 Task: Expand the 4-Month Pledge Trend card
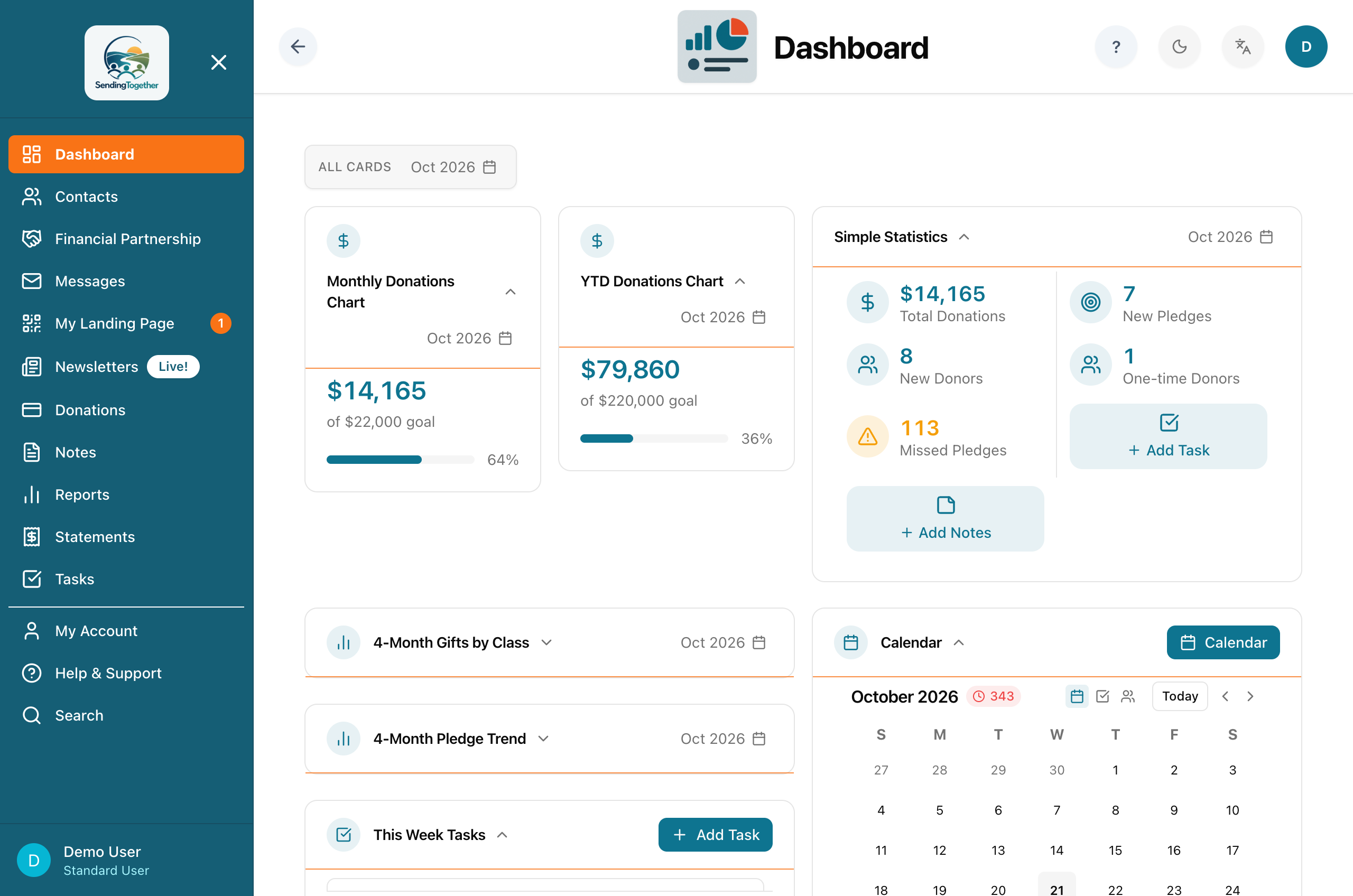pyautogui.click(x=544, y=738)
